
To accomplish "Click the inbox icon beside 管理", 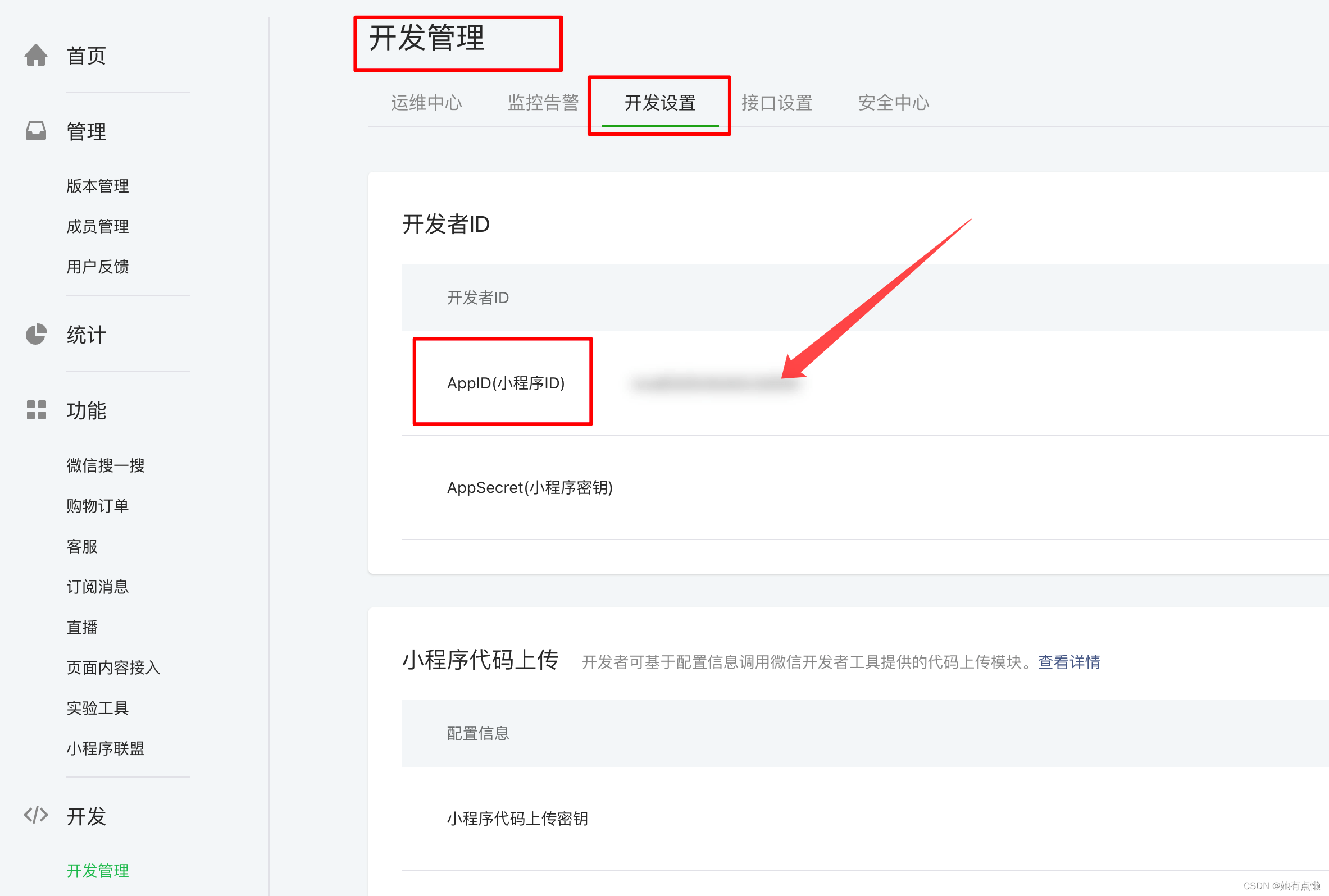I will 36,131.
